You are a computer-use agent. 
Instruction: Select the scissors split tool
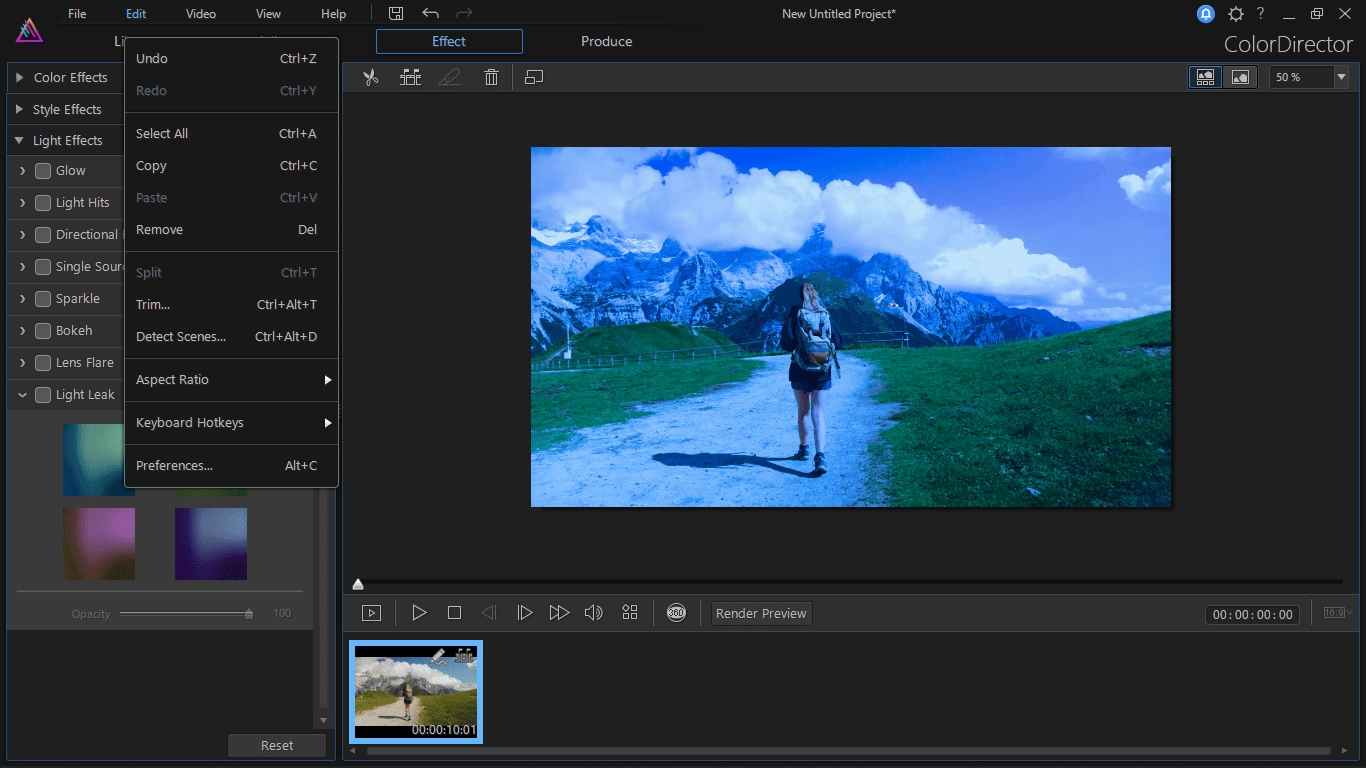point(371,77)
